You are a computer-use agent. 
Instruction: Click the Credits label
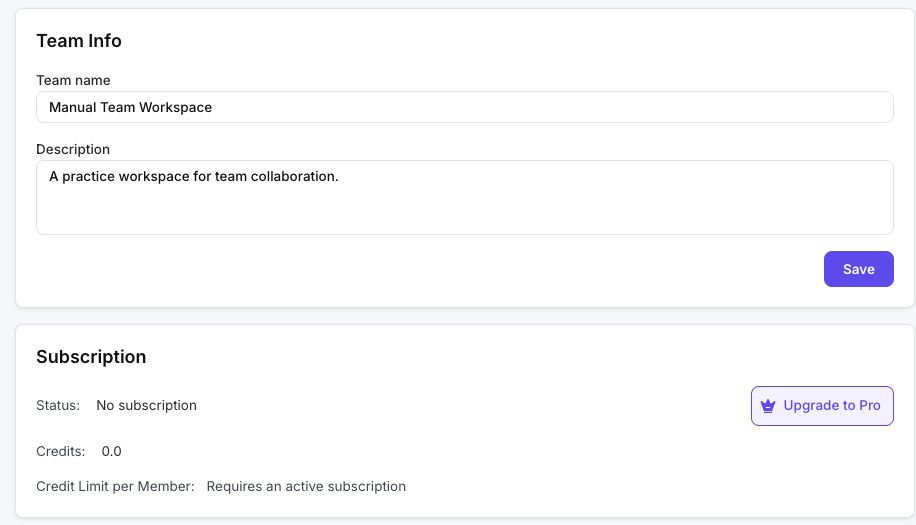click(x=61, y=451)
